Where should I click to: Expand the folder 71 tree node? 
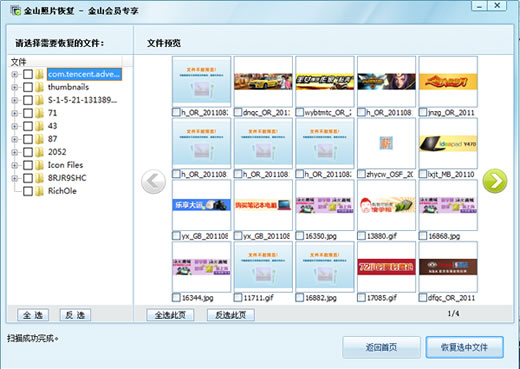(x=14, y=113)
